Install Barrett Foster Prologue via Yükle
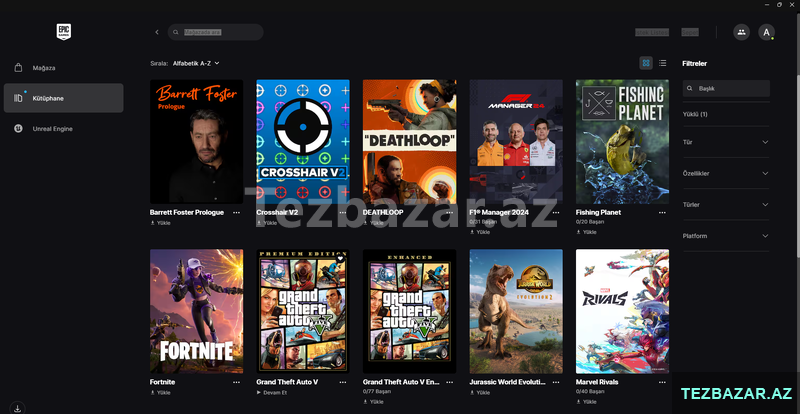The image size is (800, 414). click(x=161, y=223)
